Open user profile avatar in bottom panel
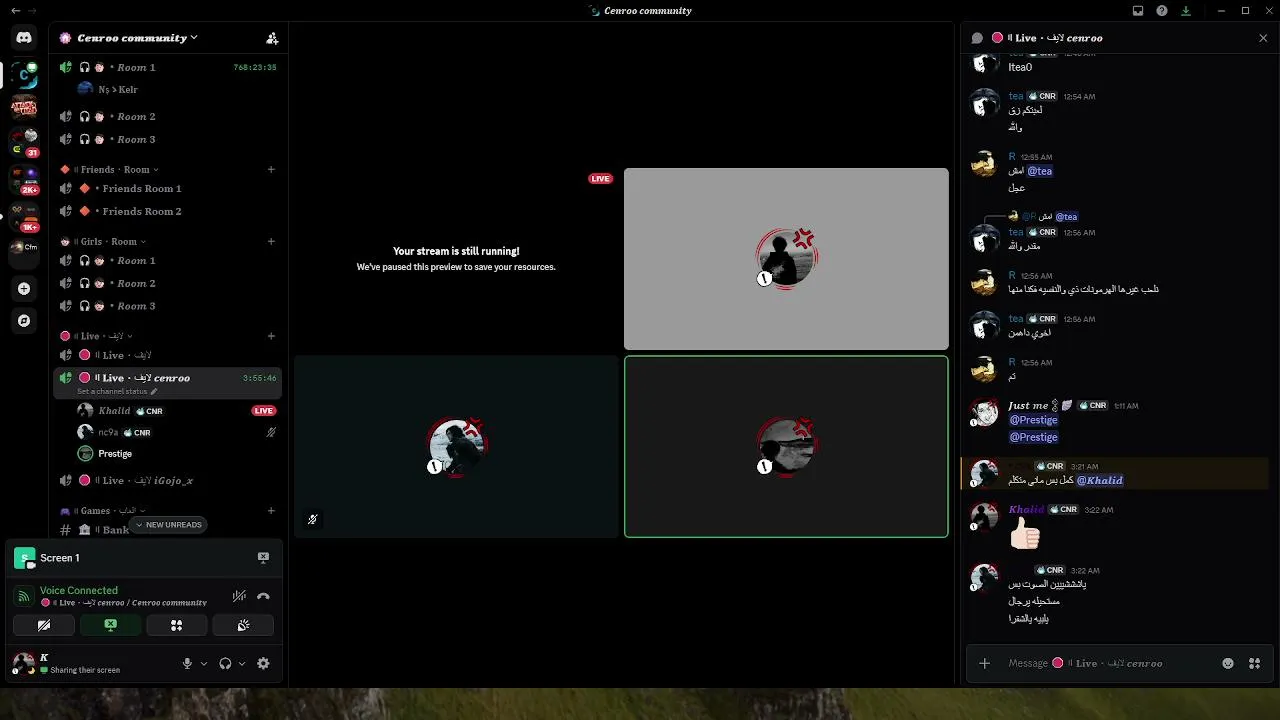The width and height of the screenshot is (1280, 720). coord(23,662)
